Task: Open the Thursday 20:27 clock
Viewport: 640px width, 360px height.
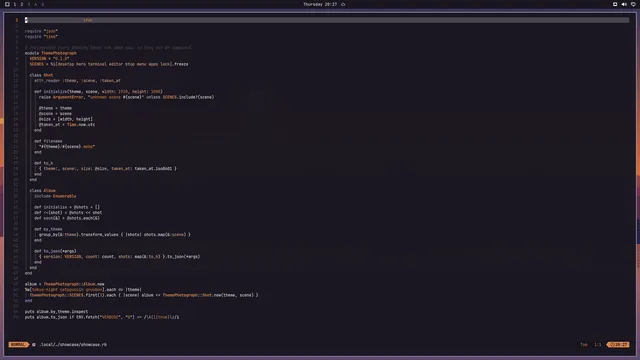Action: point(320,4)
